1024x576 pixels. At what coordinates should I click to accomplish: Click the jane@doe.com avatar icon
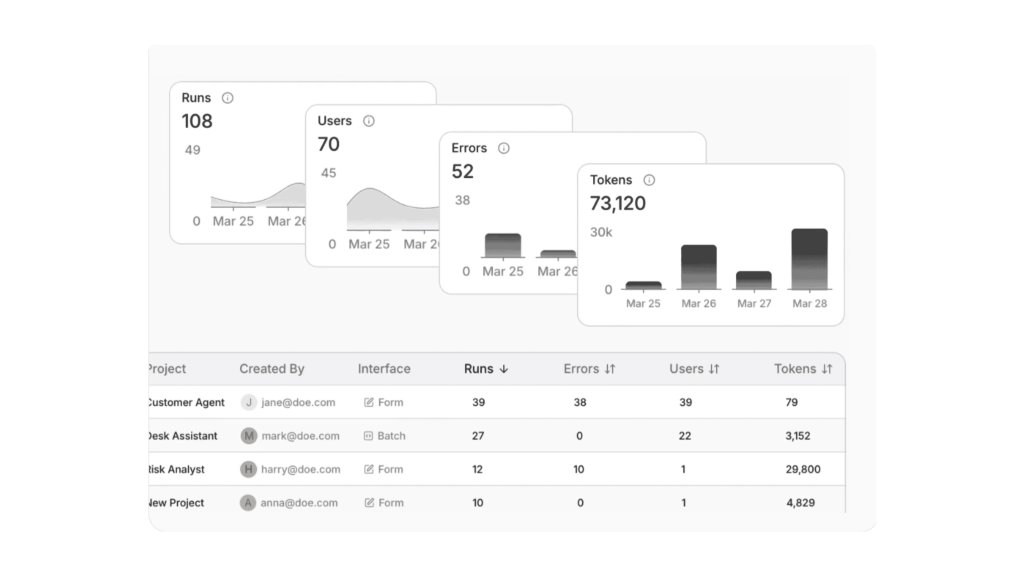click(249, 402)
